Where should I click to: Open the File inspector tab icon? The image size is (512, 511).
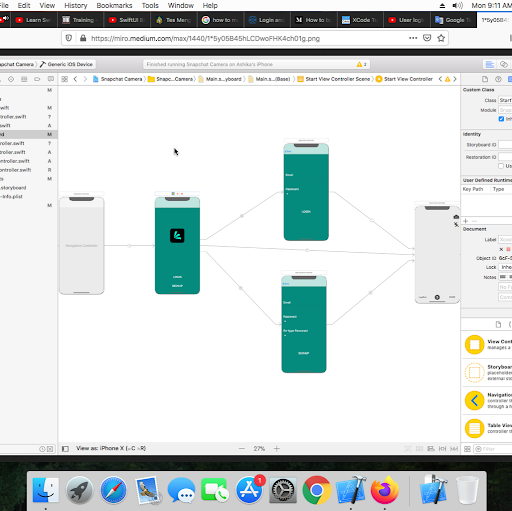pos(485,79)
